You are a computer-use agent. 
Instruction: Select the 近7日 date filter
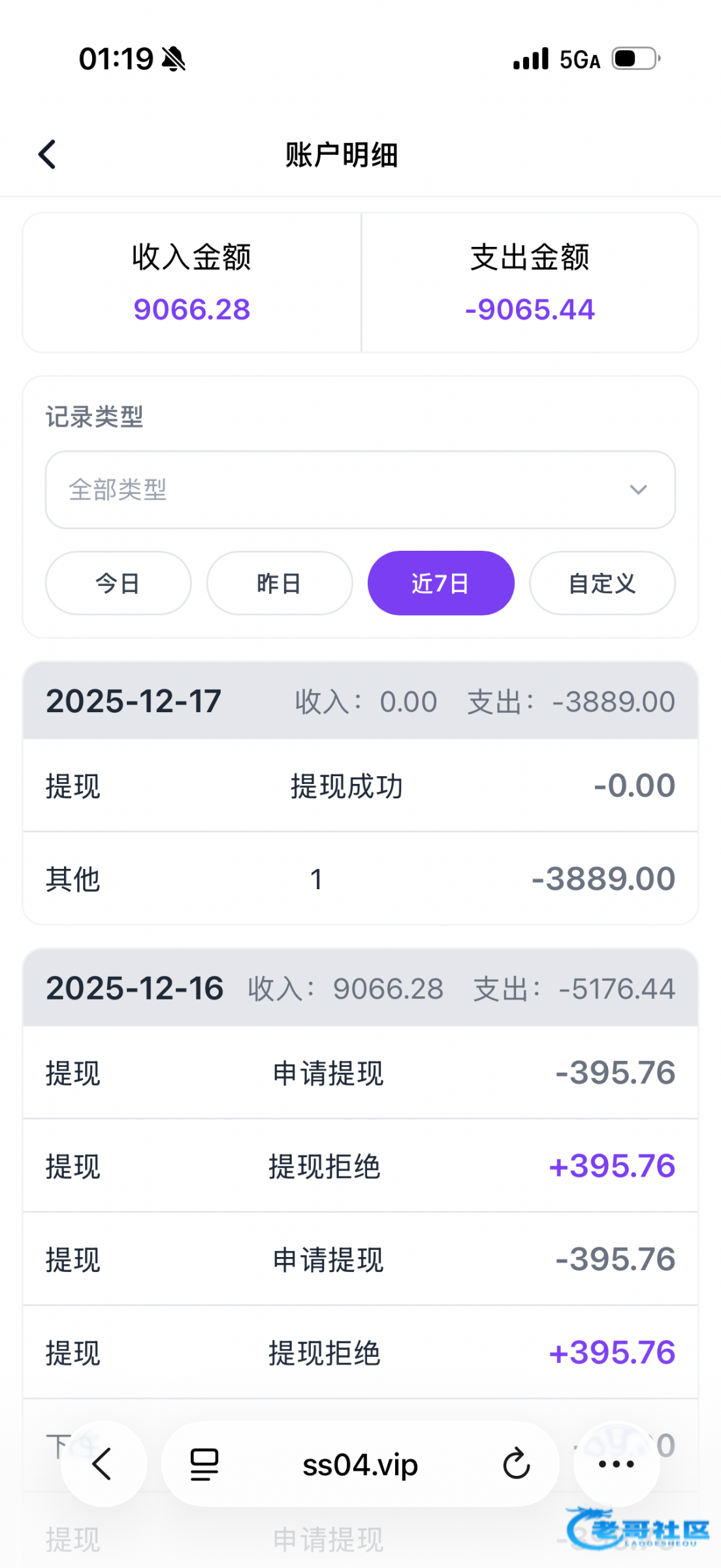441,583
